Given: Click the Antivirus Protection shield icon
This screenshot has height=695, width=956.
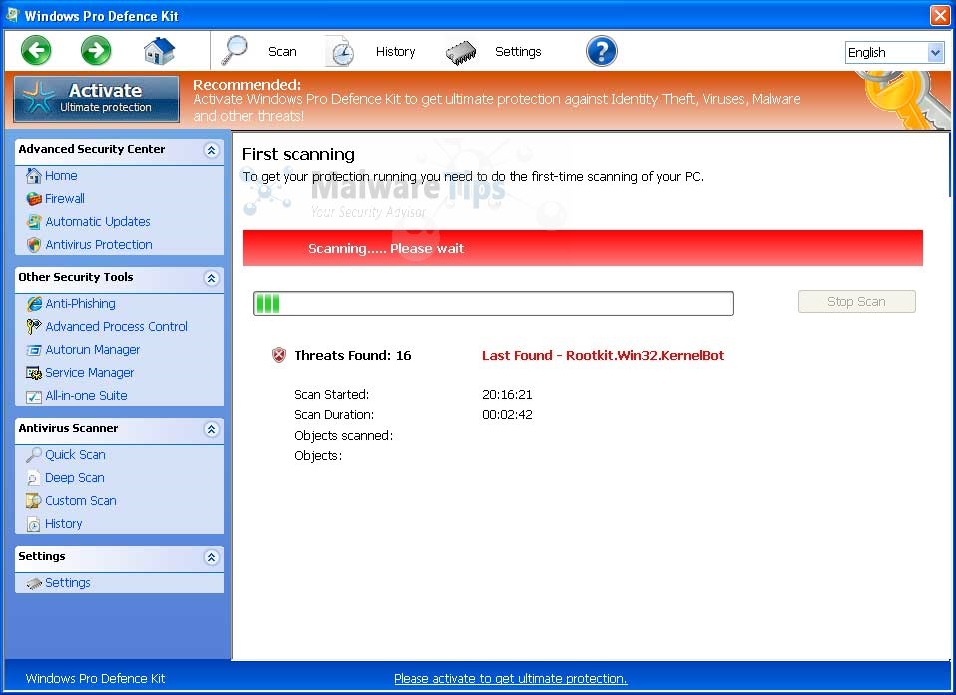Looking at the screenshot, I should pos(34,245).
